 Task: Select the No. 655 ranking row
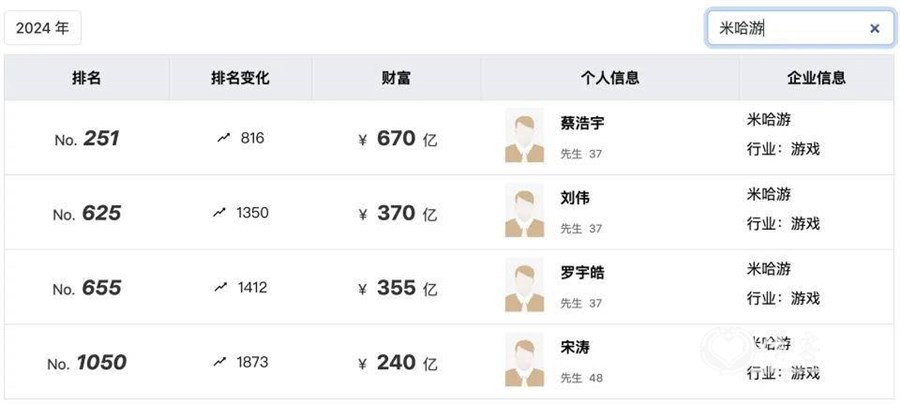pos(449,287)
